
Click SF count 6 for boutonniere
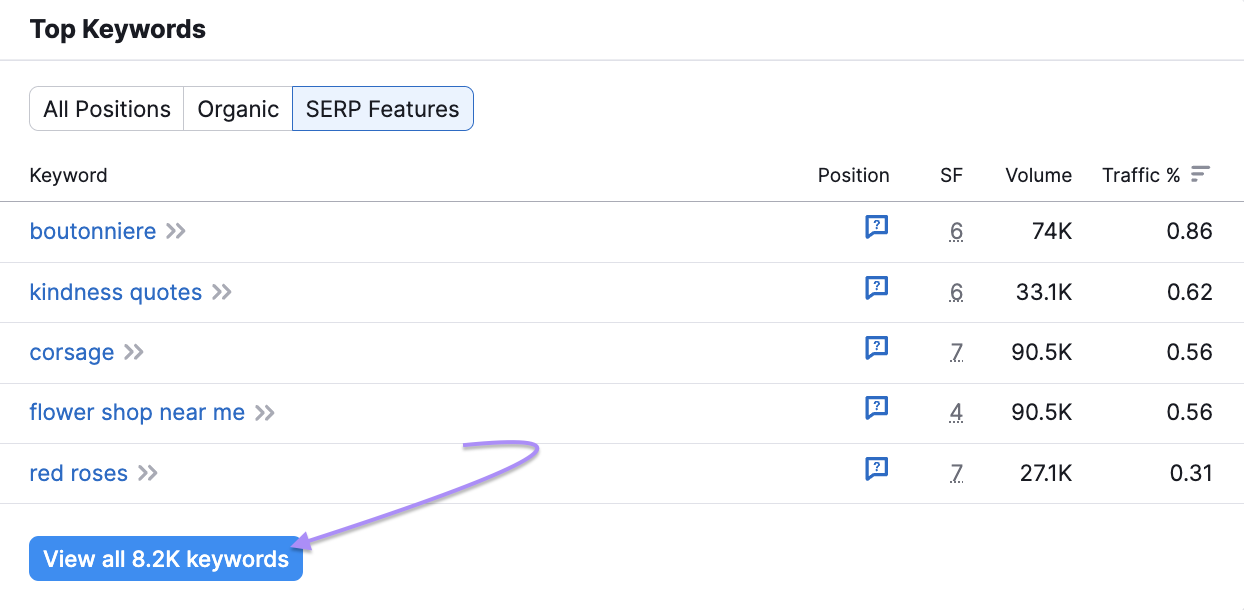(956, 232)
